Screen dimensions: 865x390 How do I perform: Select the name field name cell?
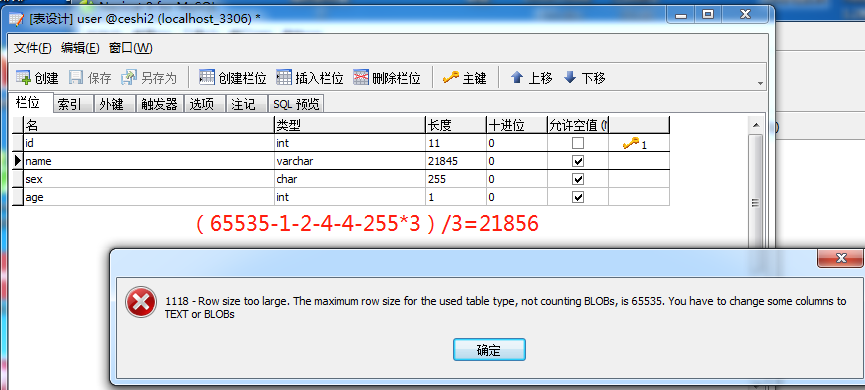coord(148,162)
